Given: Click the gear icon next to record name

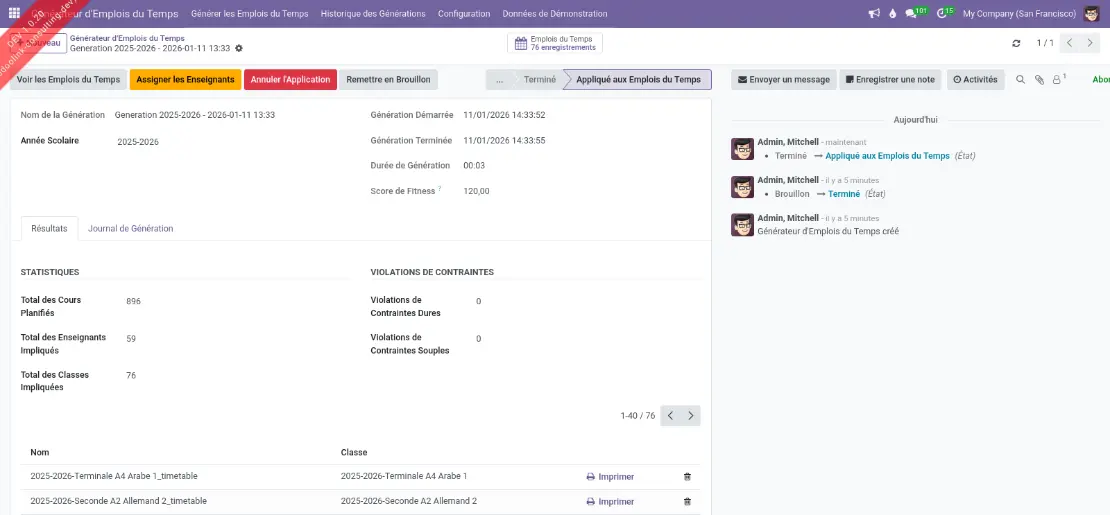Looking at the screenshot, I should pos(239,48).
